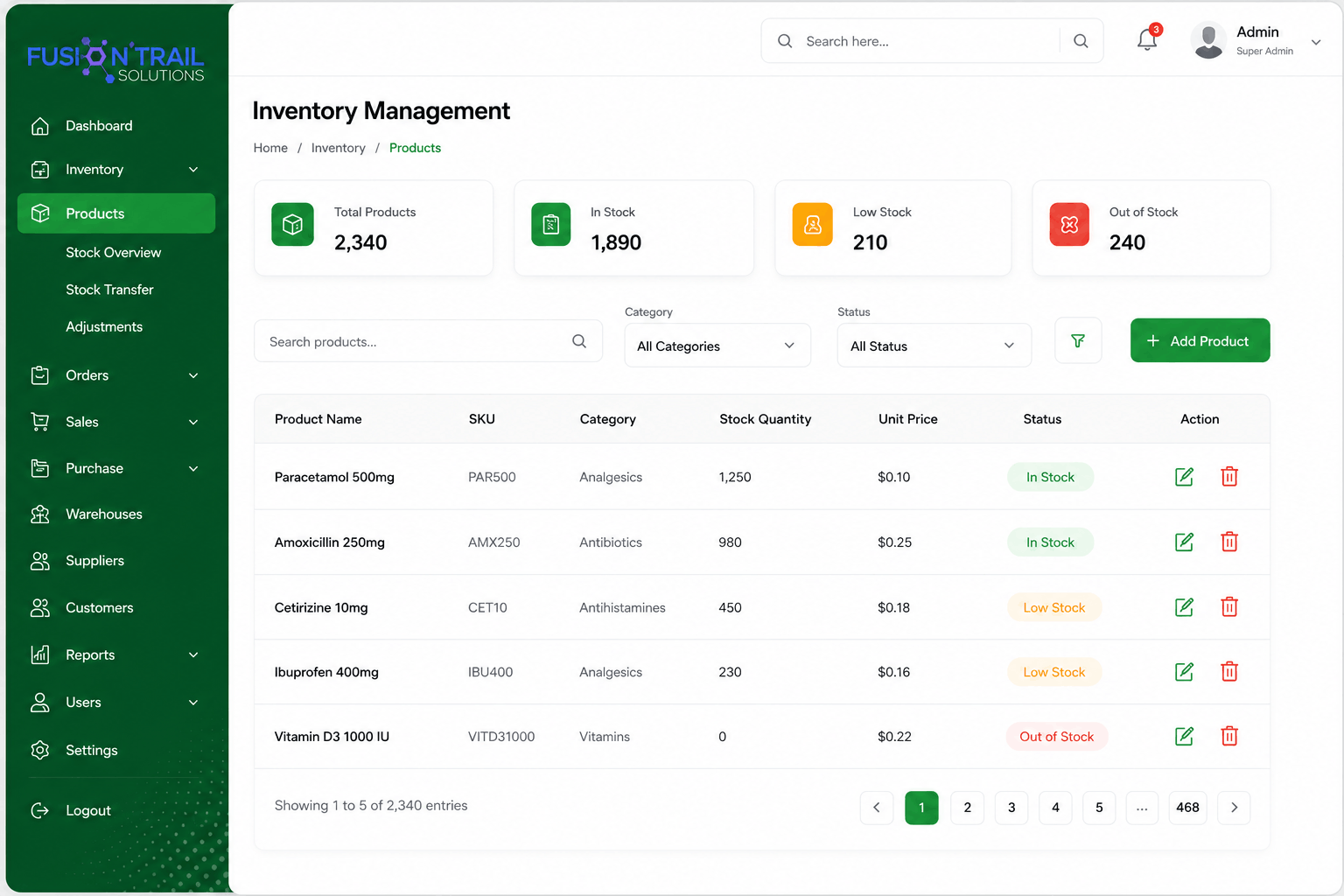Click the Logout arrow icon
Screen dimensions: 1344x896
tap(40, 810)
